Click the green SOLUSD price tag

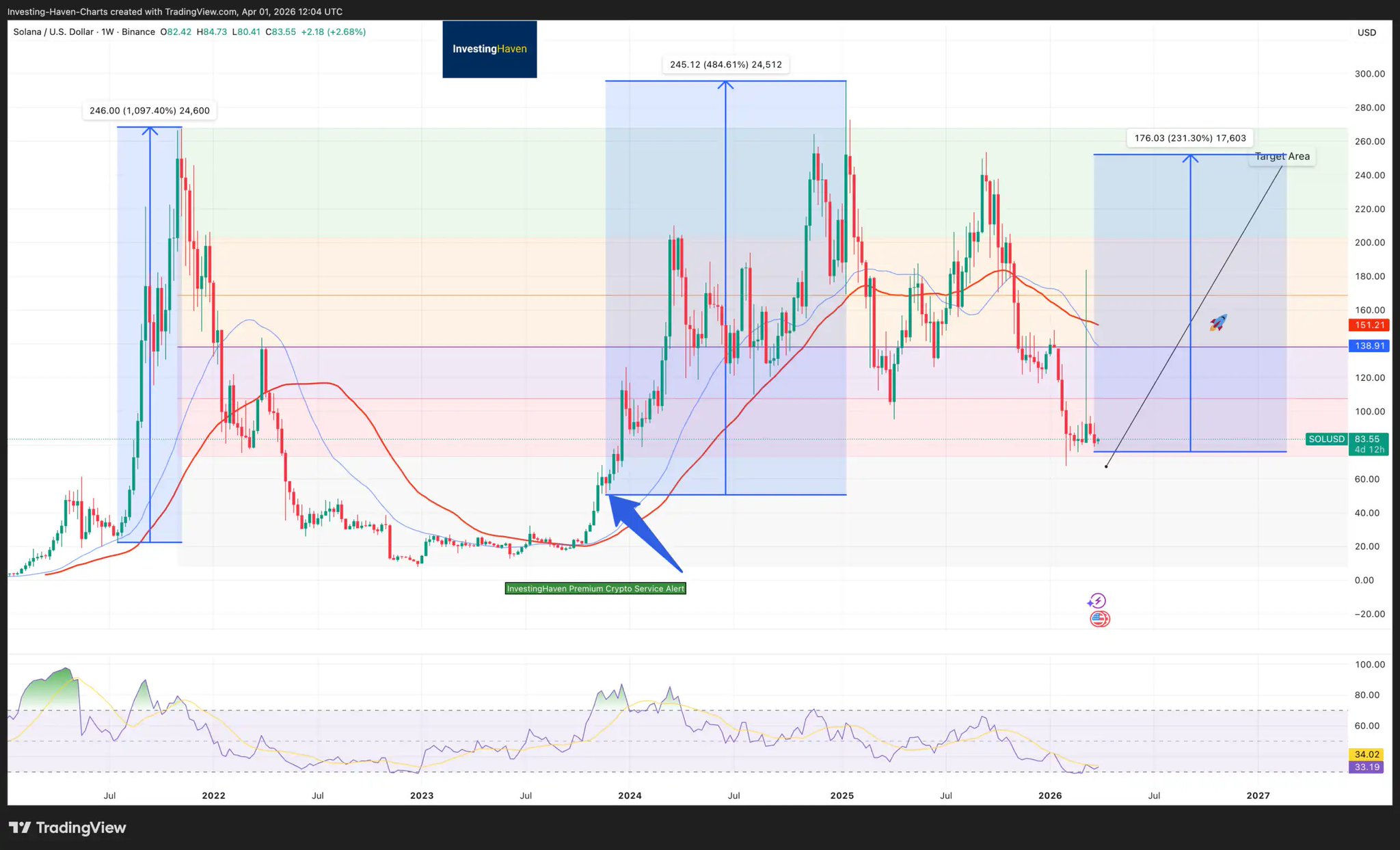coord(1325,439)
